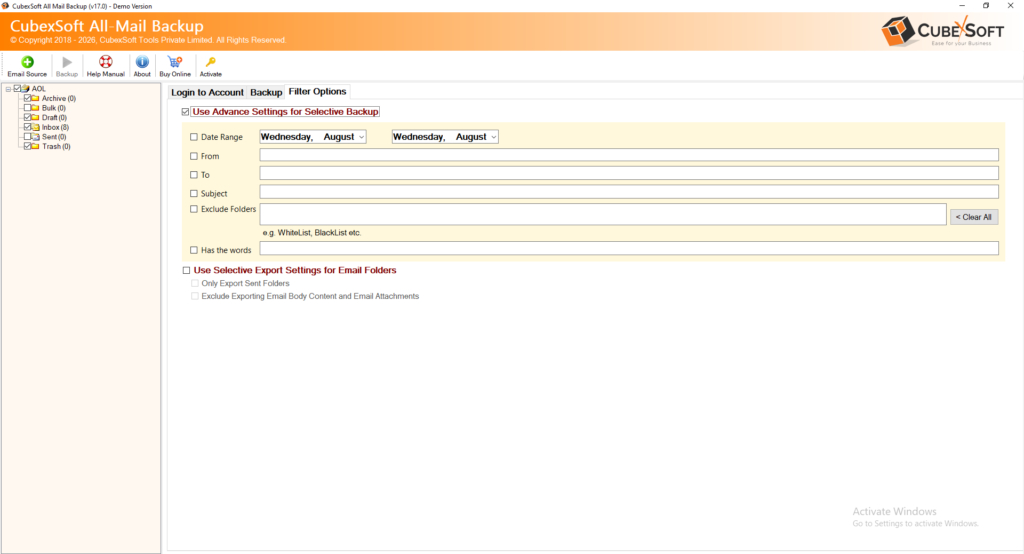Screen dimensions: 1024x554
Task: Click the Activate key icon
Action: click(210, 62)
